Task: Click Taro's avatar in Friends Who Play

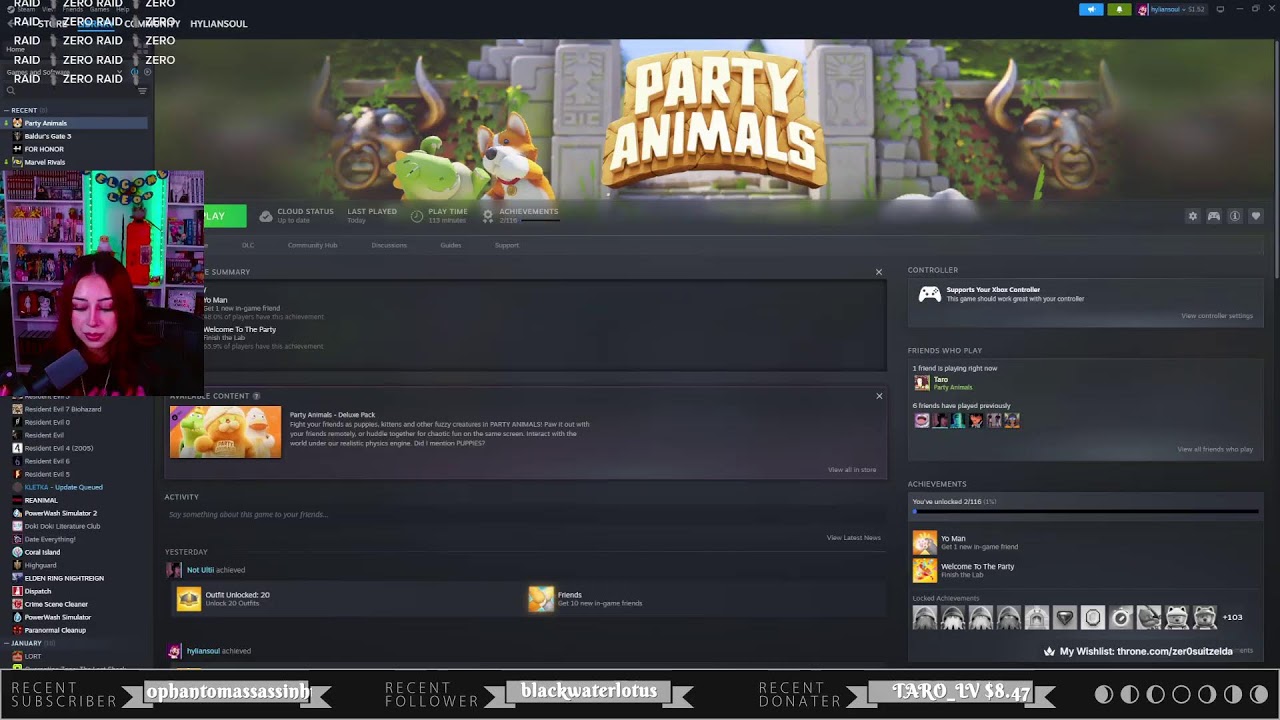Action: (921, 383)
